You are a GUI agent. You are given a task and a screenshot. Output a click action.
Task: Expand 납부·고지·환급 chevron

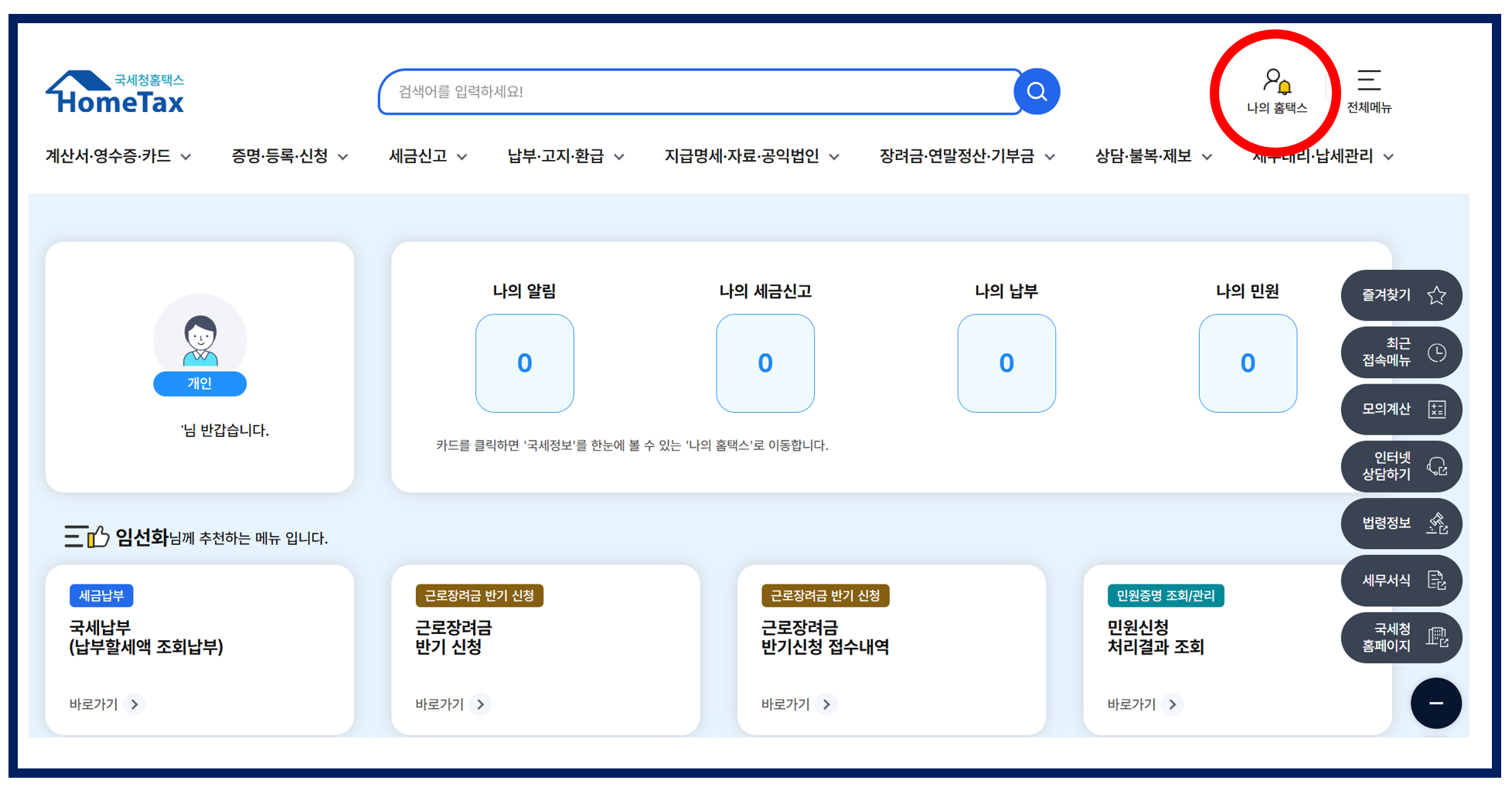click(619, 157)
